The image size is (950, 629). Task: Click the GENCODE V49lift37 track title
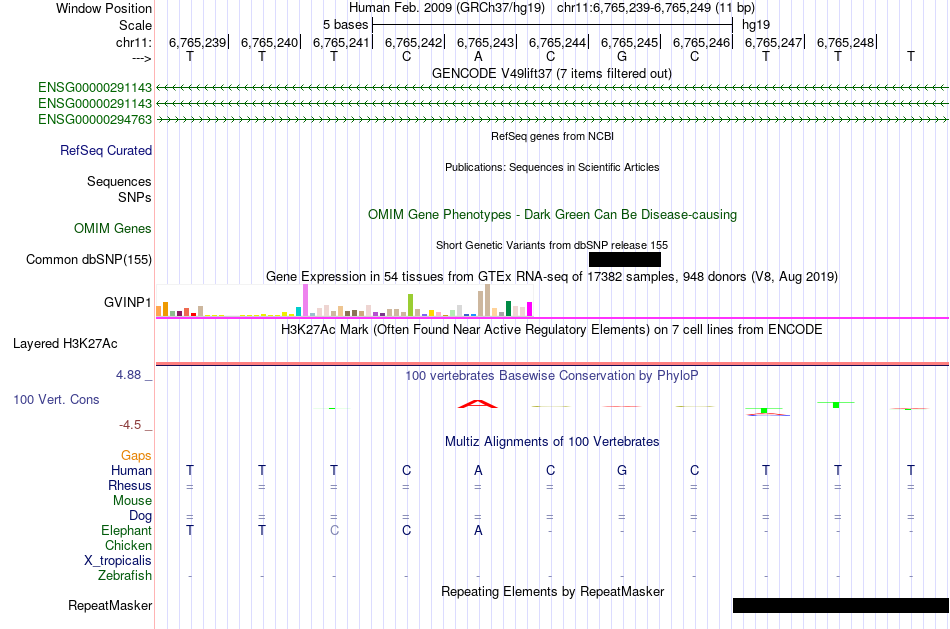click(551, 73)
